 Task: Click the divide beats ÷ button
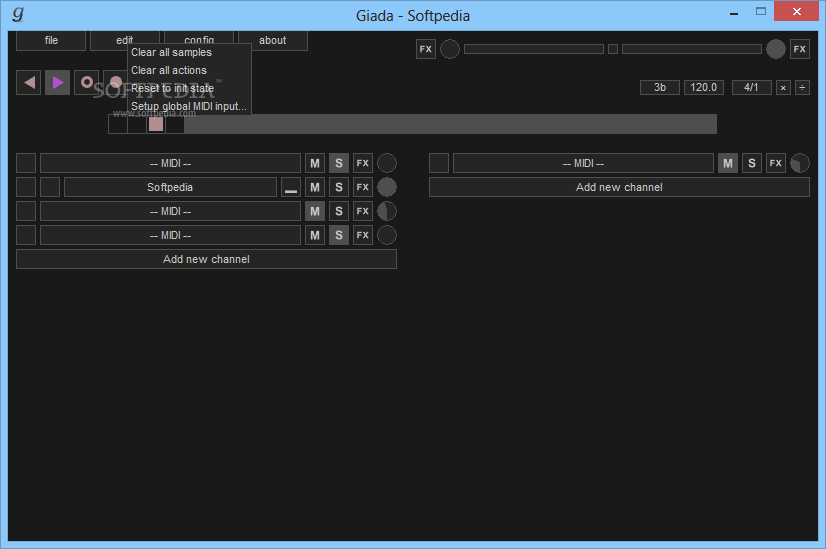(802, 87)
